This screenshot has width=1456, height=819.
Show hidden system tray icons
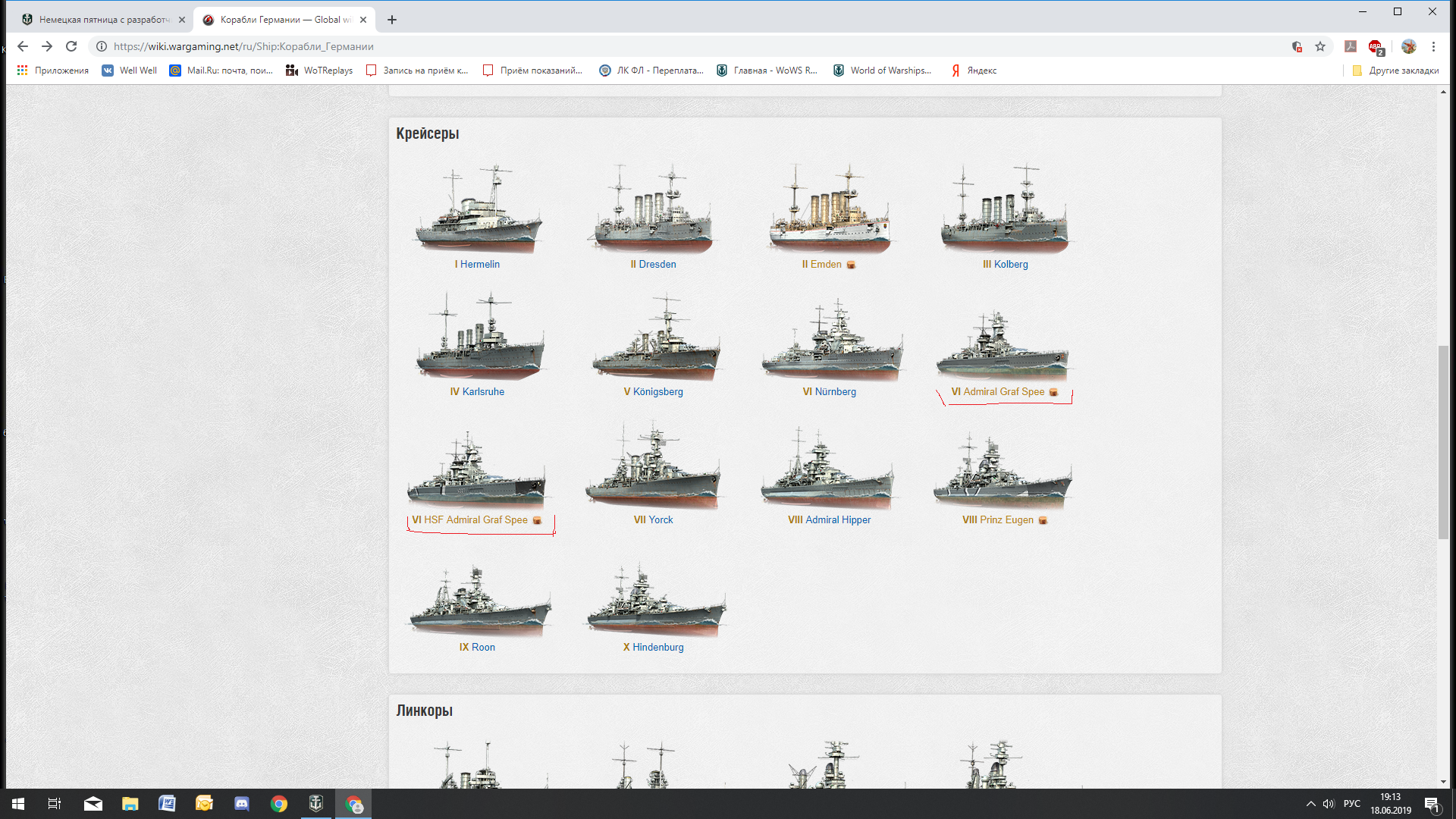[x=1310, y=803]
